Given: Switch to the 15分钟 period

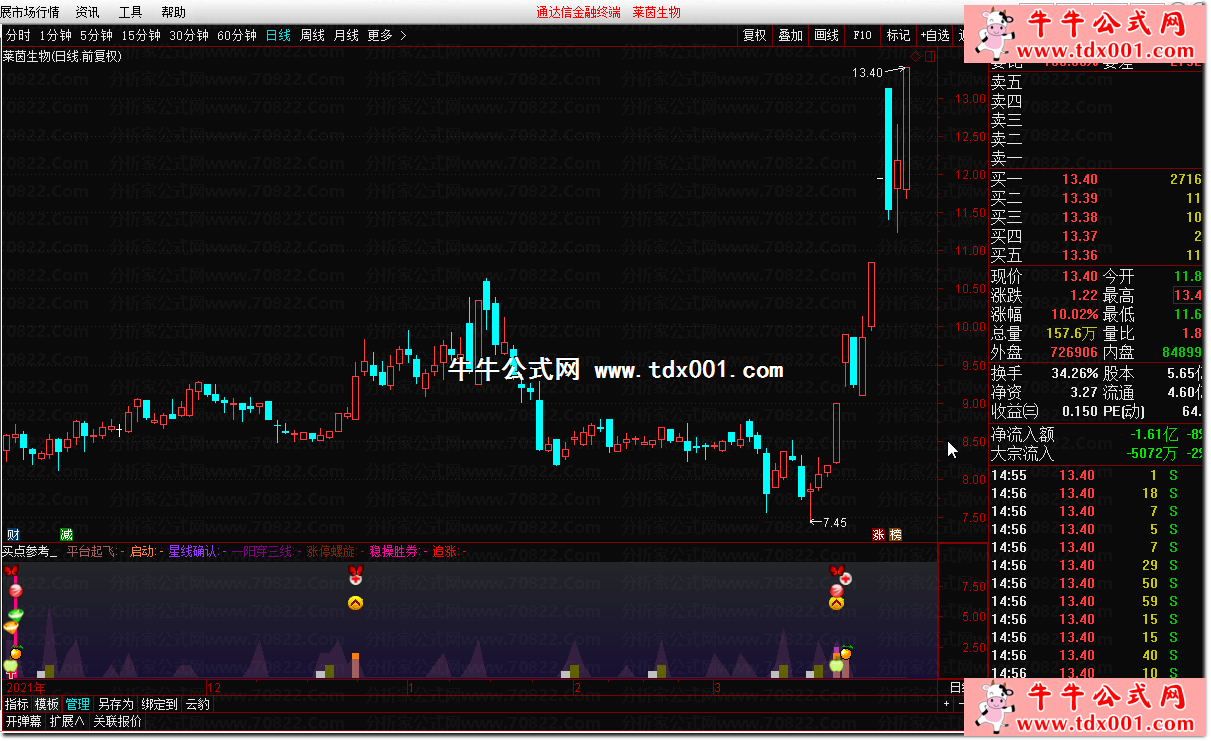Looking at the screenshot, I should point(141,35).
